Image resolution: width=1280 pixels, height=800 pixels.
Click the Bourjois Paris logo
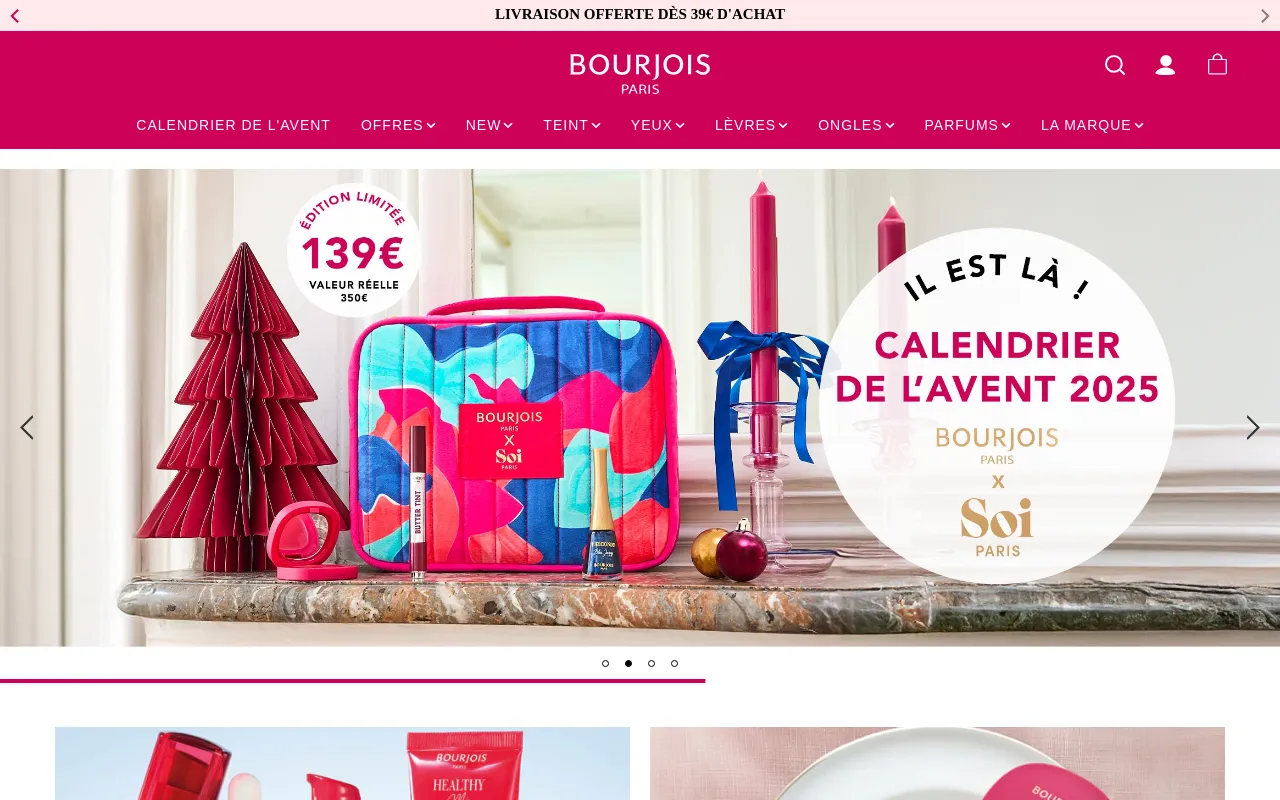coord(640,74)
